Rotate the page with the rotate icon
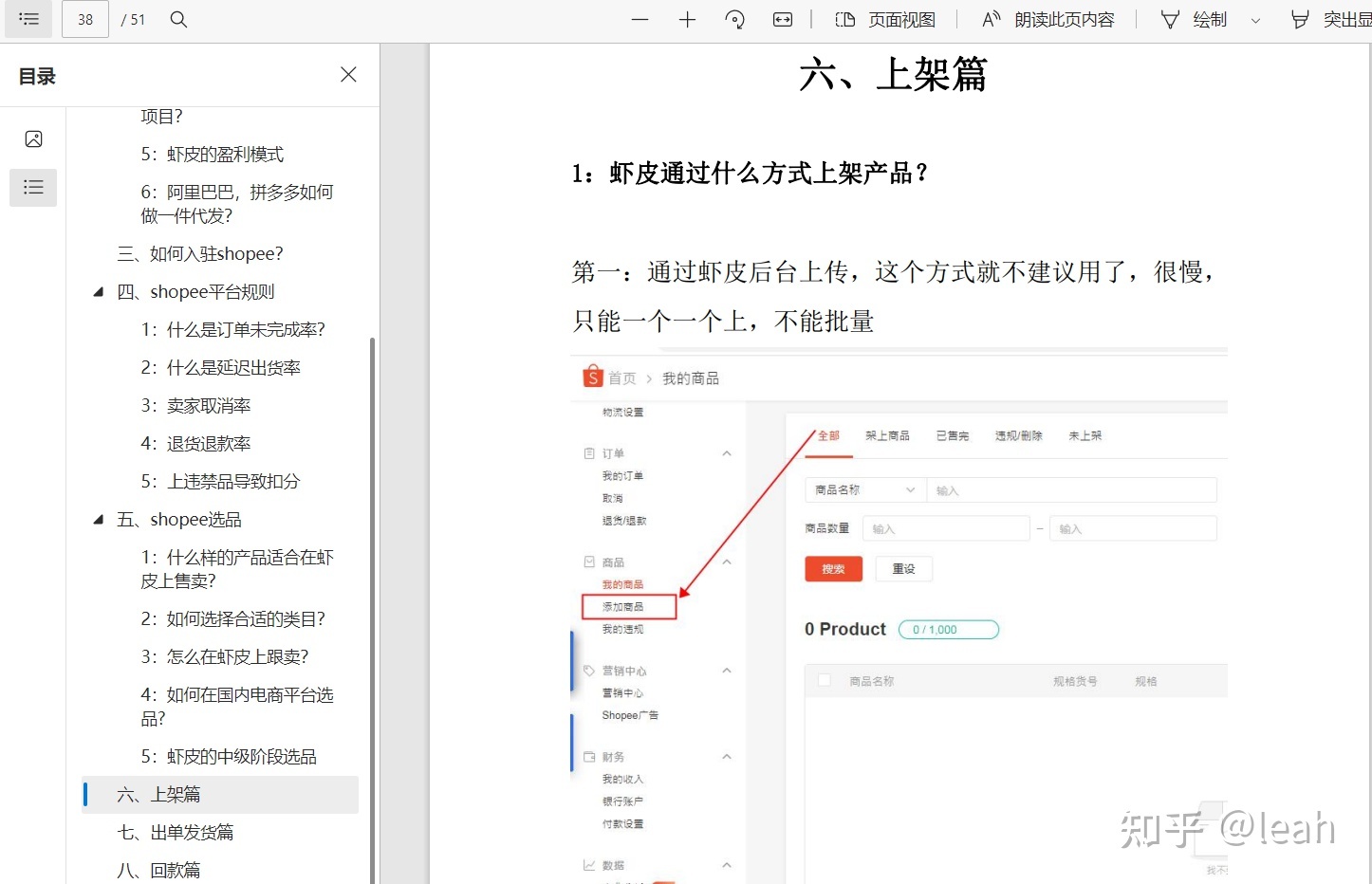This screenshot has height=884, width=1372. click(735, 19)
